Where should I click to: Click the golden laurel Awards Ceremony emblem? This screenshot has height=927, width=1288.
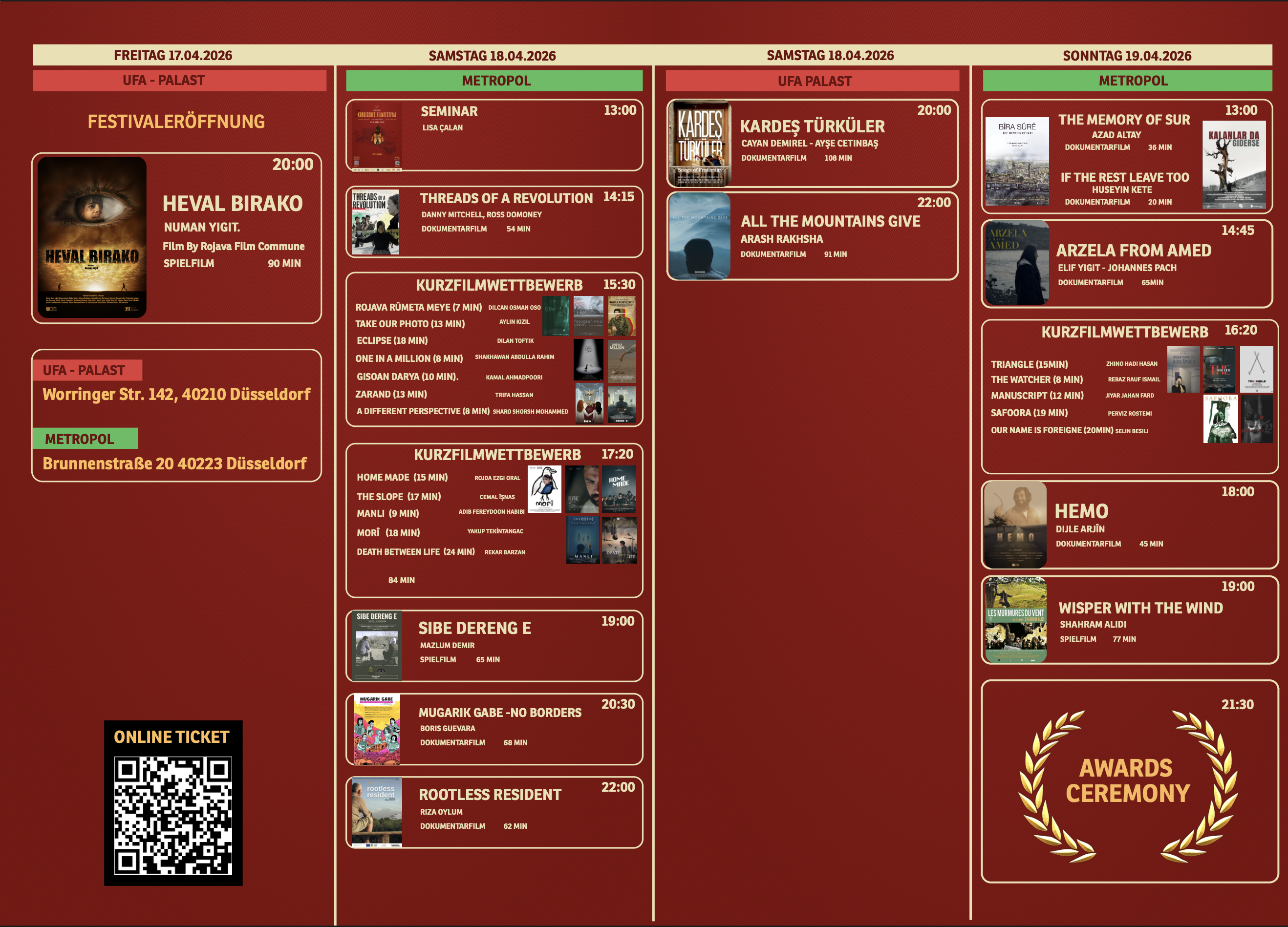[x=1127, y=786]
